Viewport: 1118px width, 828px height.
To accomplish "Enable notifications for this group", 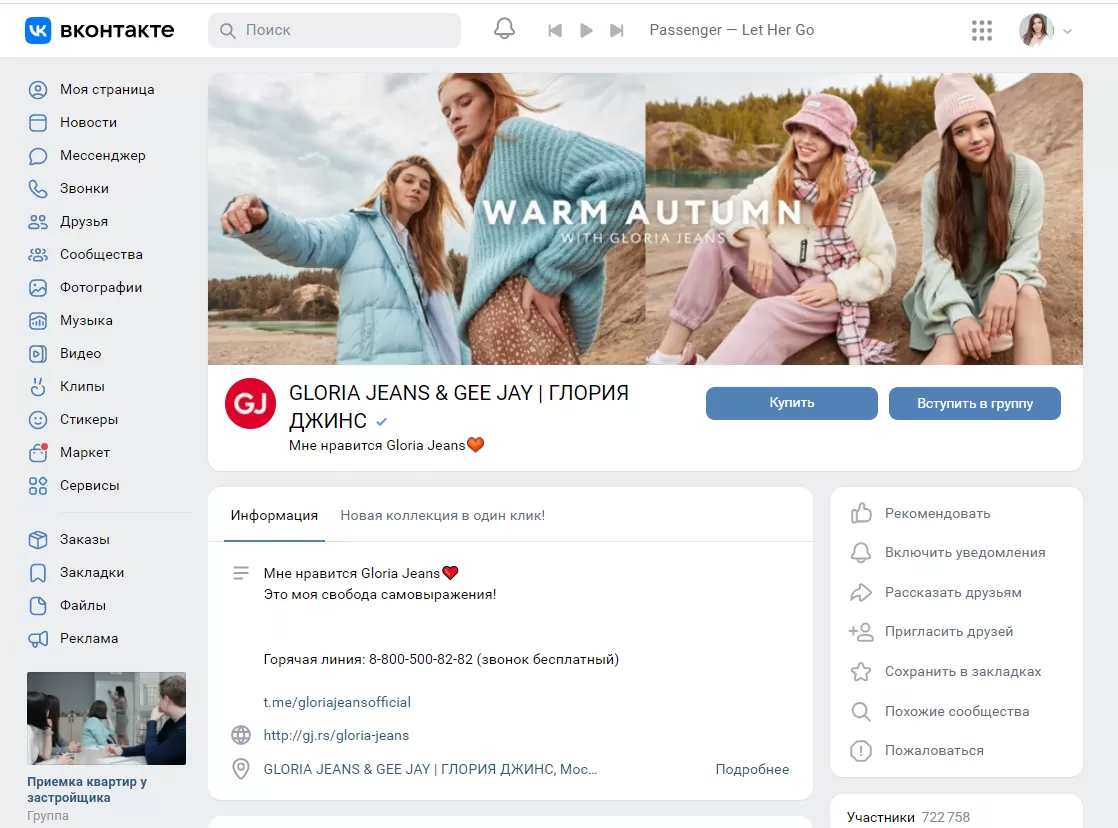I will [964, 552].
